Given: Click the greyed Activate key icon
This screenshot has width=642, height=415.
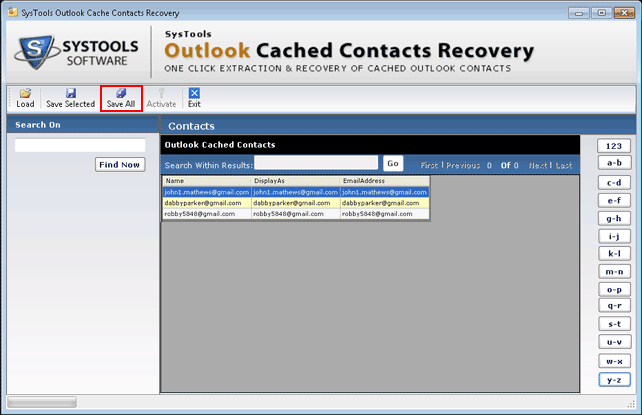Looking at the screenshot, I should pyautogui.click(x=161, y=93).
